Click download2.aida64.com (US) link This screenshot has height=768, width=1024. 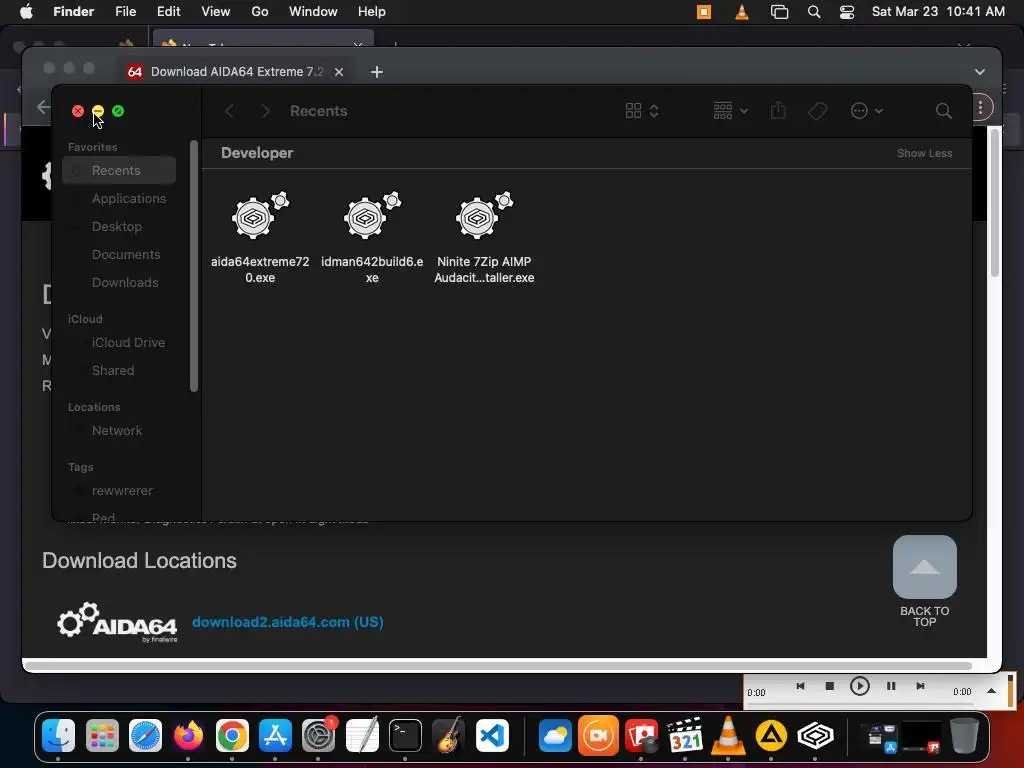pos(287,622)
